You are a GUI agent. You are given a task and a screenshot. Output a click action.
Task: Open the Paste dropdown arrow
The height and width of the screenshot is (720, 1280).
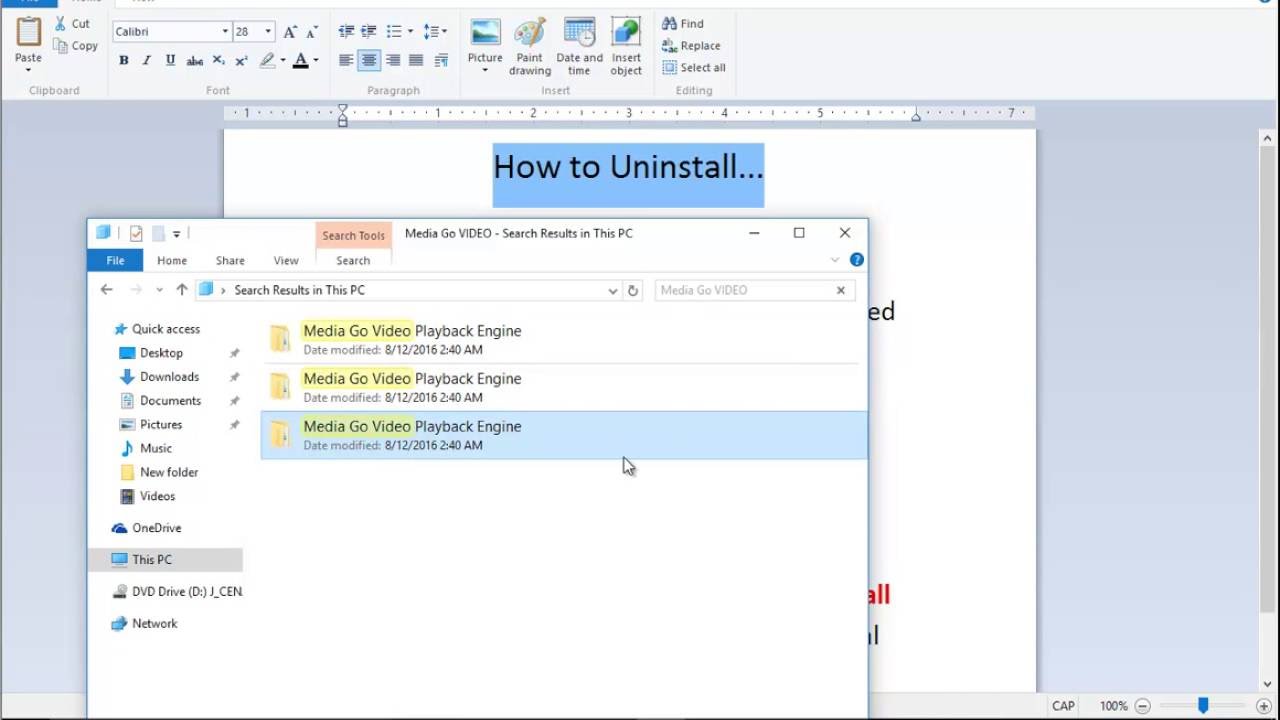tap(28, 70)
